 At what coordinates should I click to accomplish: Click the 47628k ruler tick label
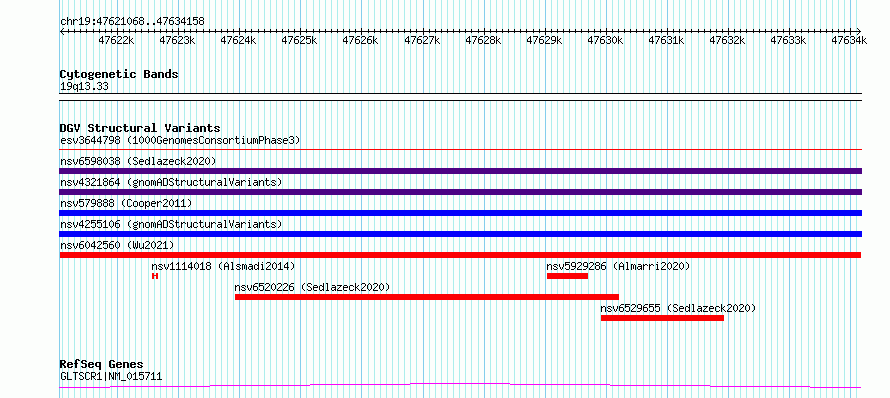click(x=484, y=40)
